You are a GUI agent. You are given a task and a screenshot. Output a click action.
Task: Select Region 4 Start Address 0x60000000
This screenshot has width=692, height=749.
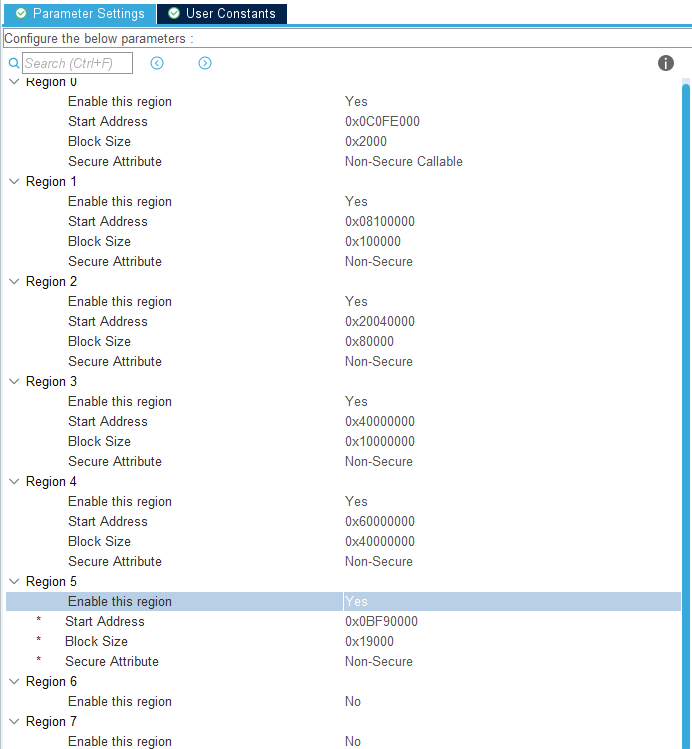pos(380,522)
